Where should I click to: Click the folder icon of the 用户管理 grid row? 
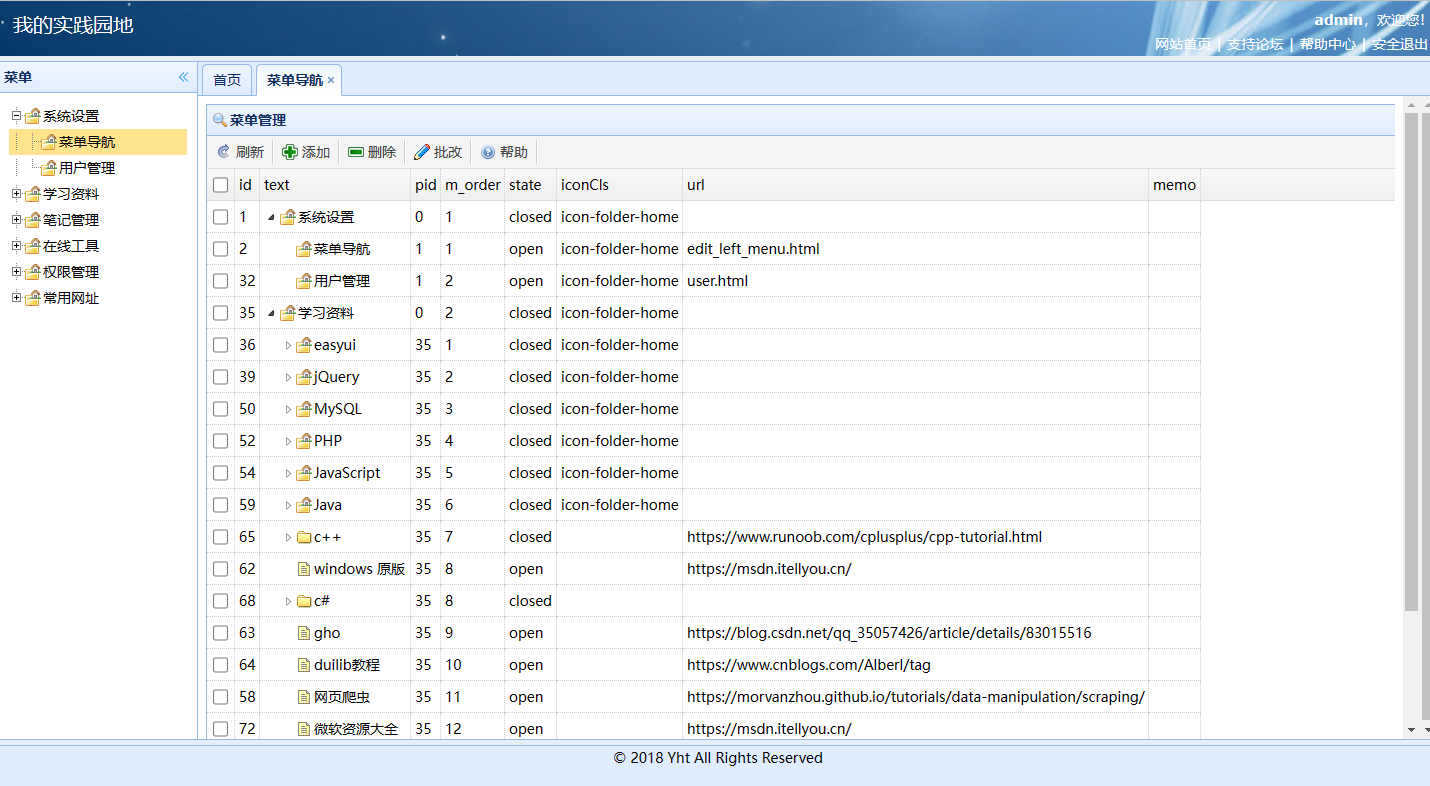[x=304, y=281]
